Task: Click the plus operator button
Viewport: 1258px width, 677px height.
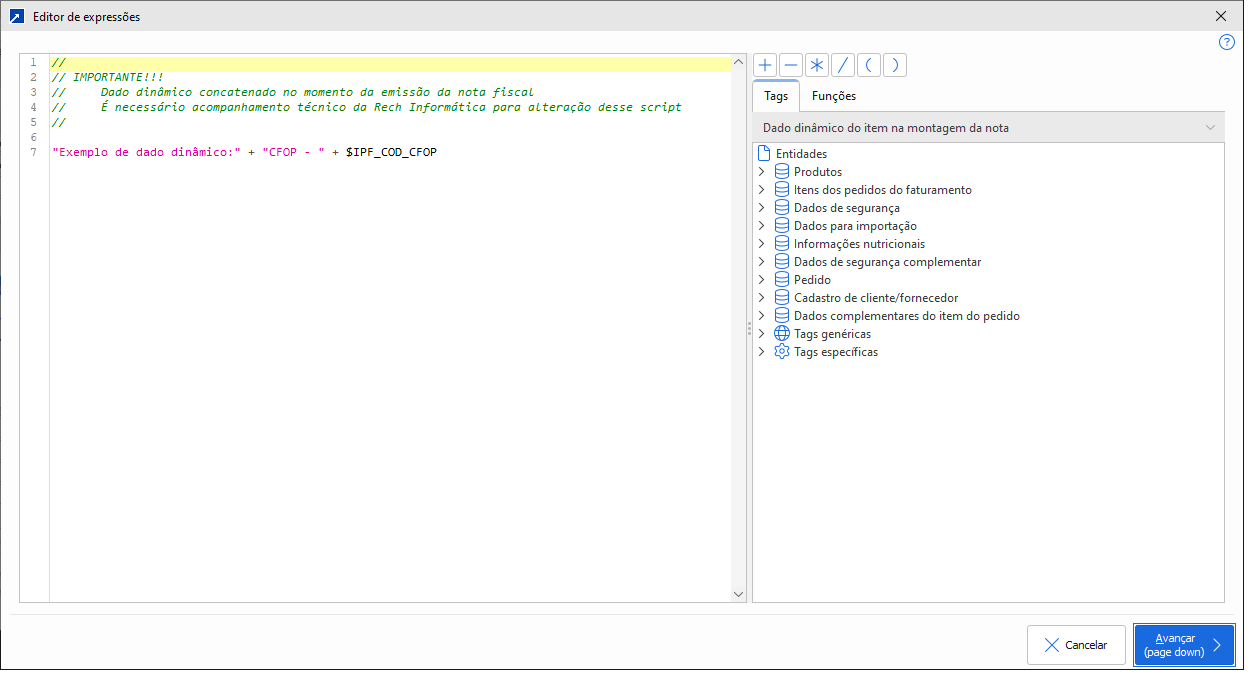Action: 765,65
